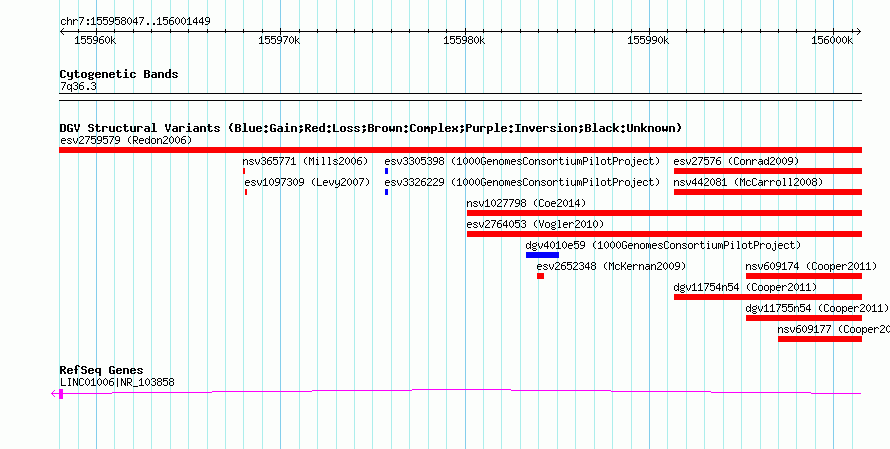The image size is (890, 449).
Task: Select the esv1097309 (Levy2007) label
Action: click(307, 182)
